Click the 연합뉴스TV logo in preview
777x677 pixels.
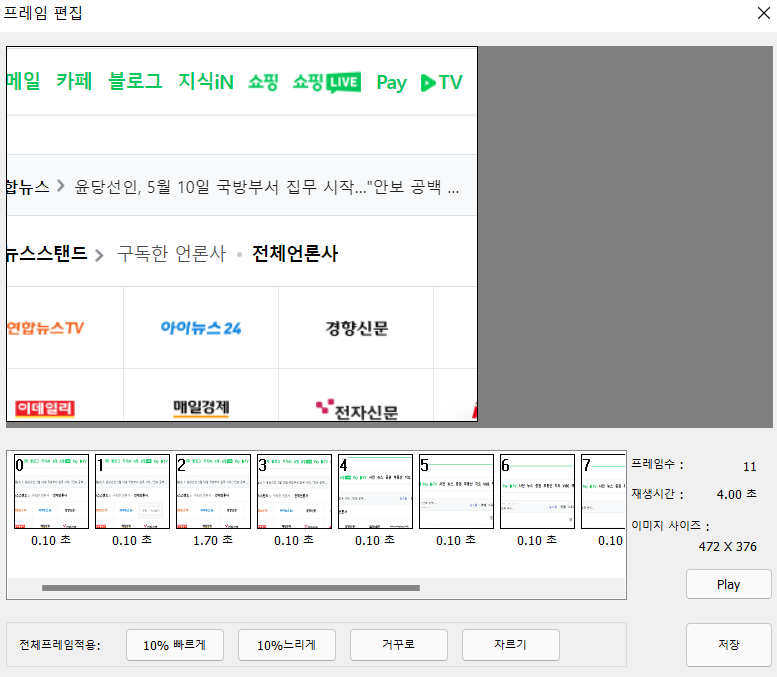pyautogui.click(x=45, y=328)
